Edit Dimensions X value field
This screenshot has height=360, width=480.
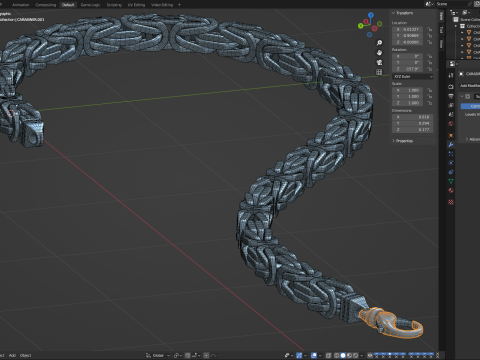(x=413, y=117)
